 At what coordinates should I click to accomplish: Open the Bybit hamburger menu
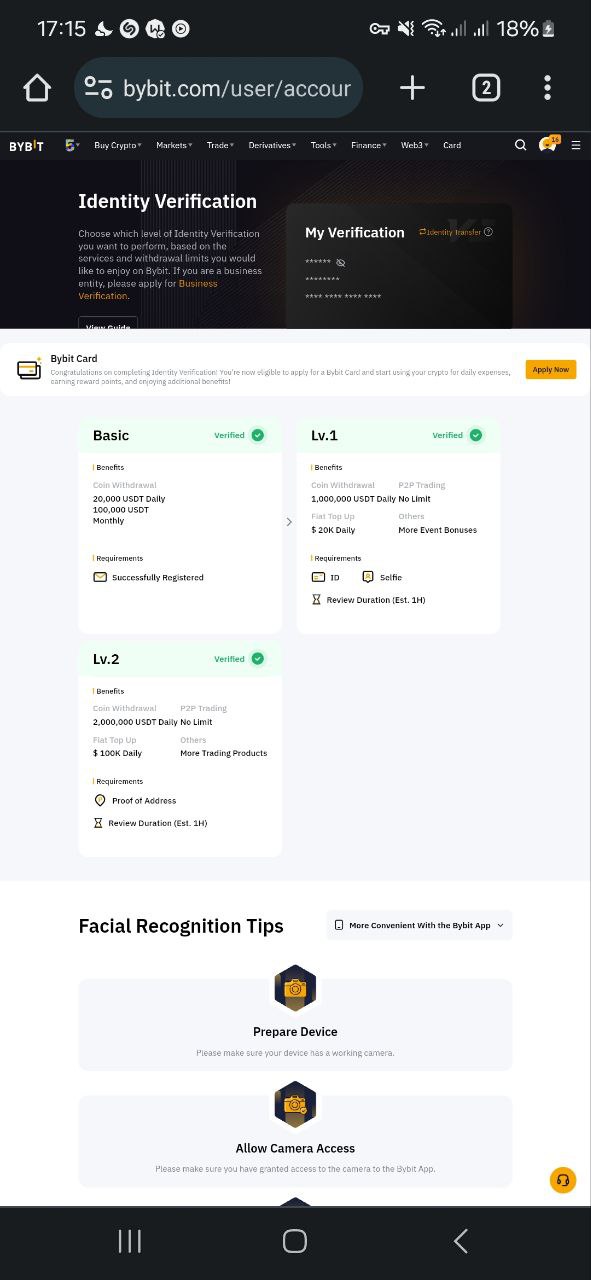pos(576,145)
